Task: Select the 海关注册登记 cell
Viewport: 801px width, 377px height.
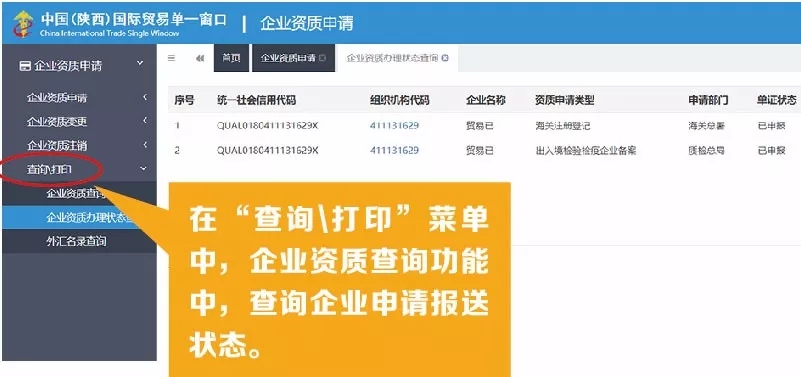Action: tap(562, 126)
